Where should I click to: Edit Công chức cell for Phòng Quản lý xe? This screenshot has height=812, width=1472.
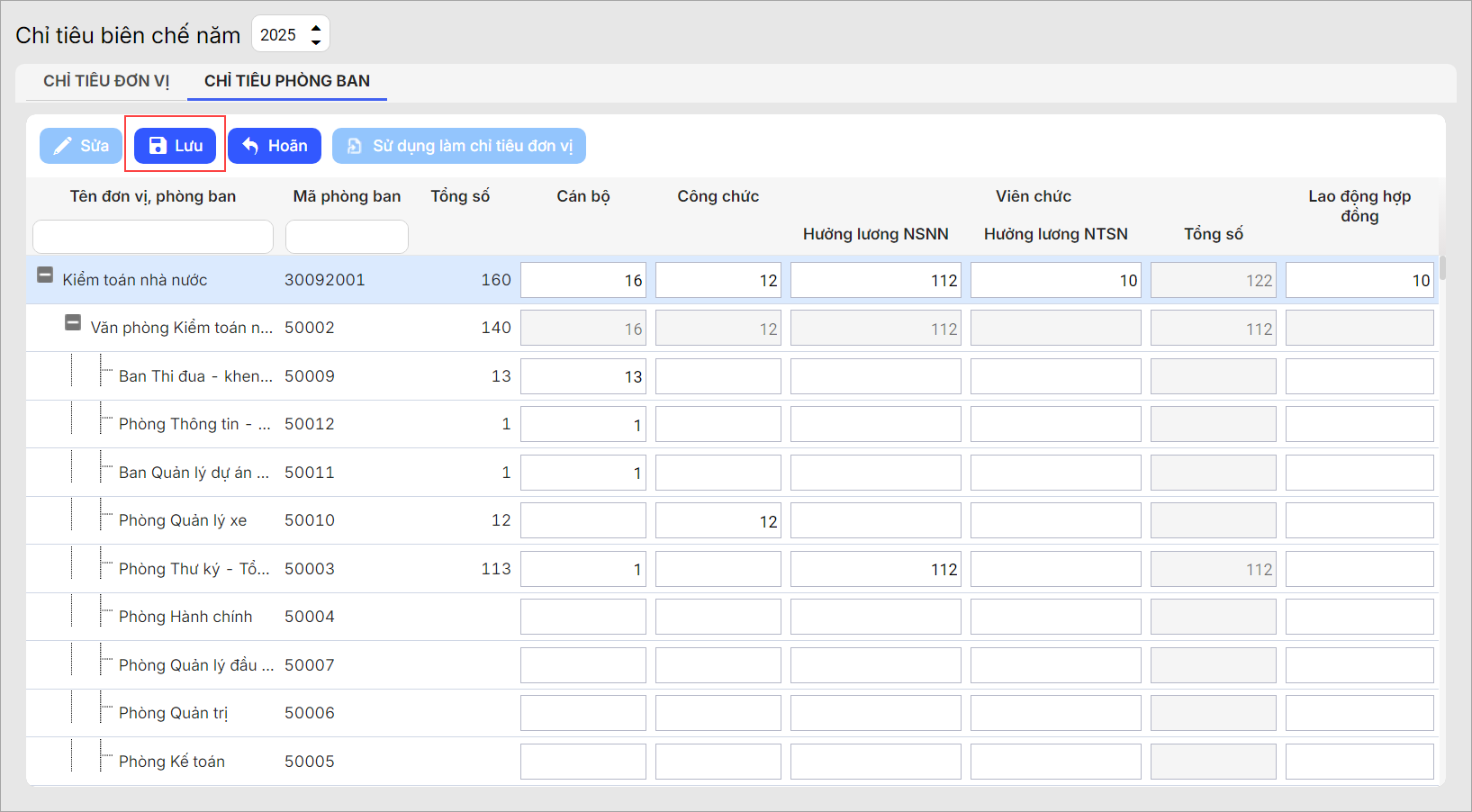click(718, 521)
